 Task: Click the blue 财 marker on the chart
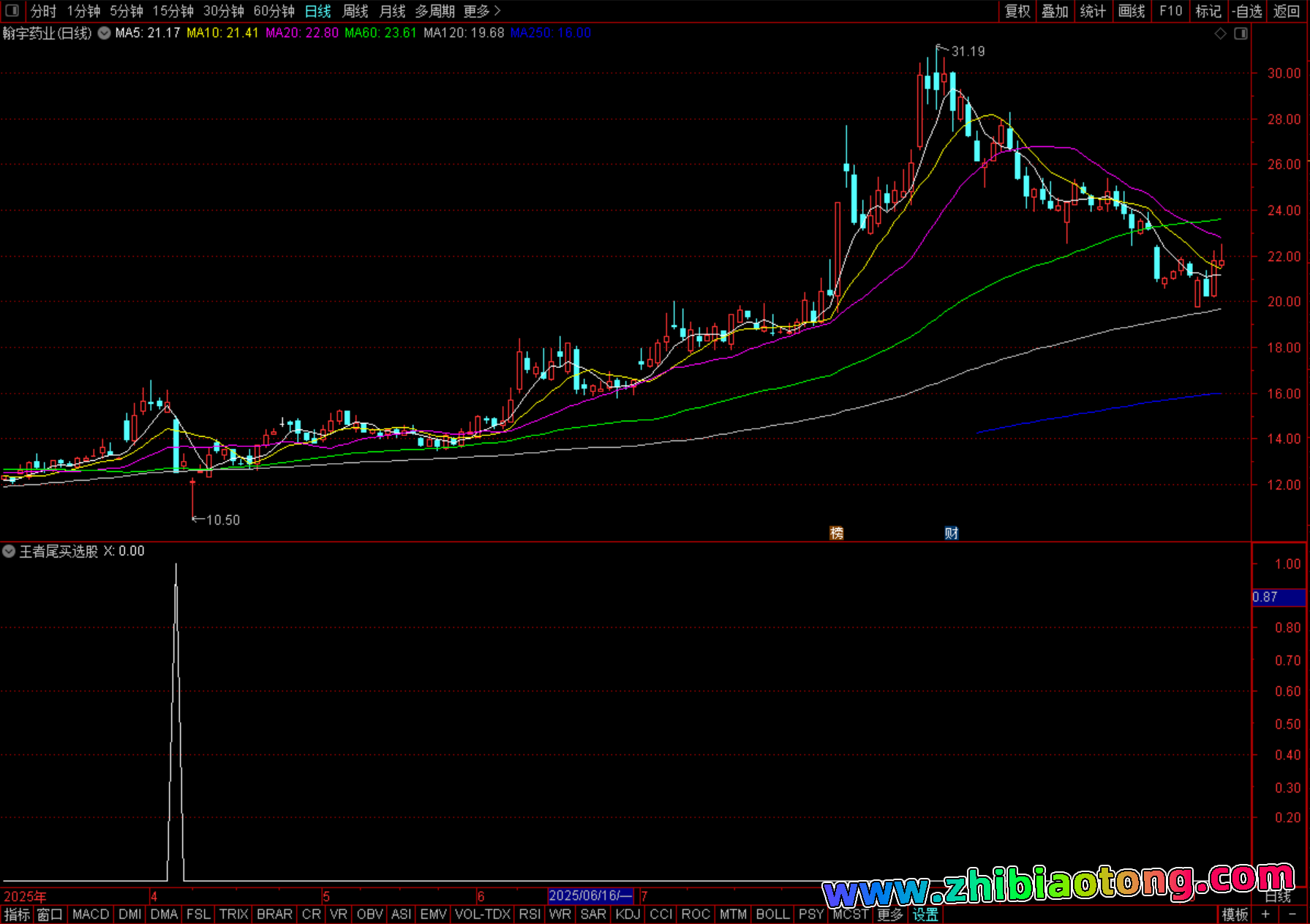(951, 533)
